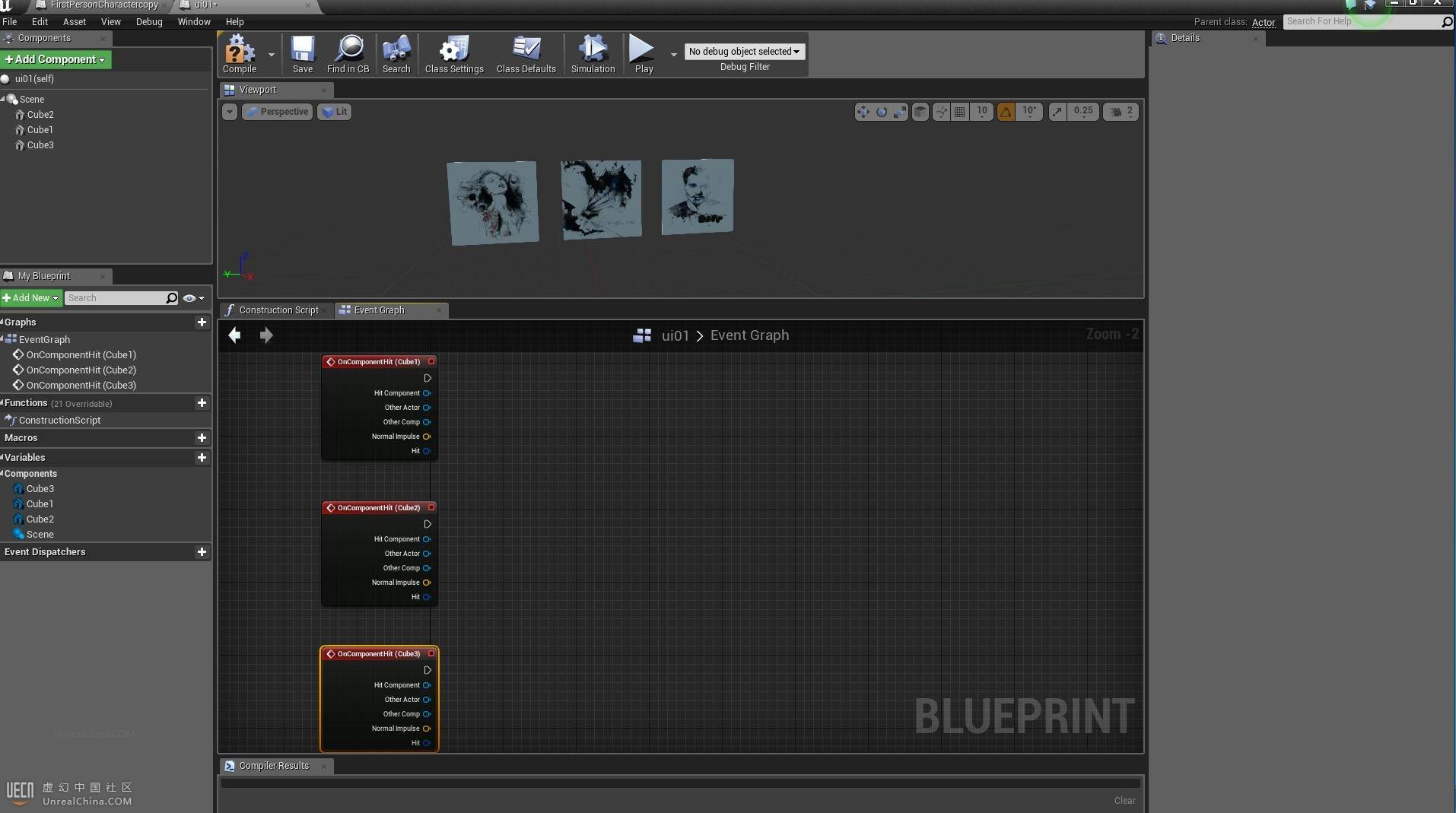1456x813 pixels.
Task: Open Compile options dropdown arrow
Action: 272,54
